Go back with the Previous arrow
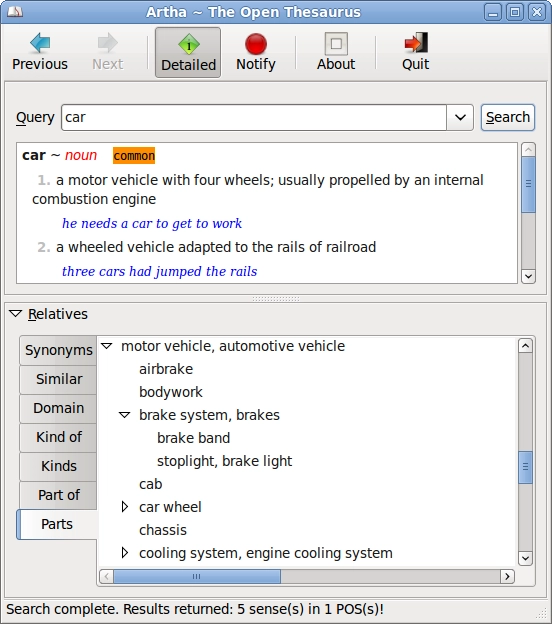 (x=40, y=43)
